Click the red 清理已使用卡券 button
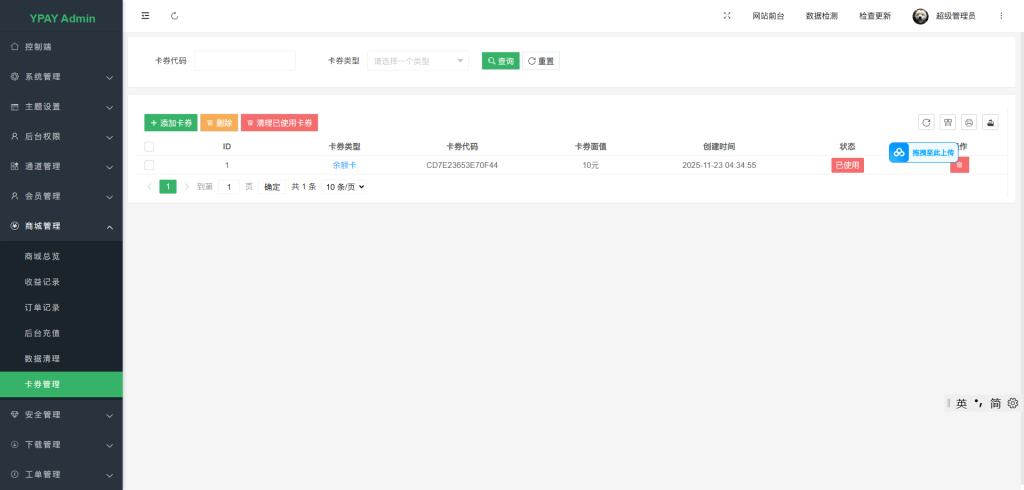1024x490 pixels. (x=280, y=123)
